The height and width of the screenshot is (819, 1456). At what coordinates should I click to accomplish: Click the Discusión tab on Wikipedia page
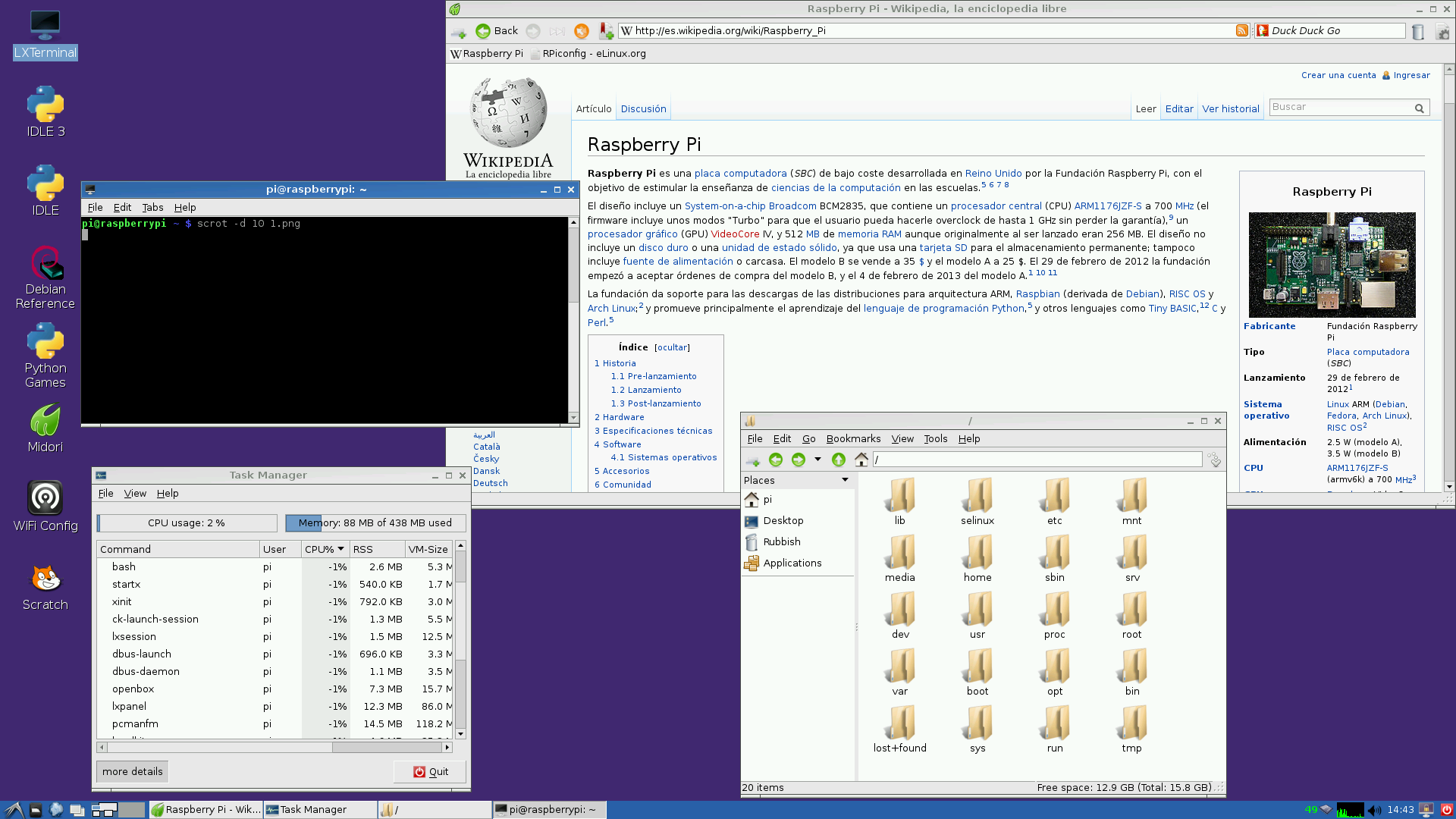coord(642,109)
